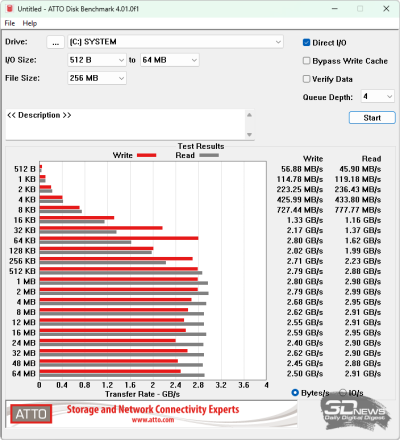Click the Start benchmark button

(372, 118)
